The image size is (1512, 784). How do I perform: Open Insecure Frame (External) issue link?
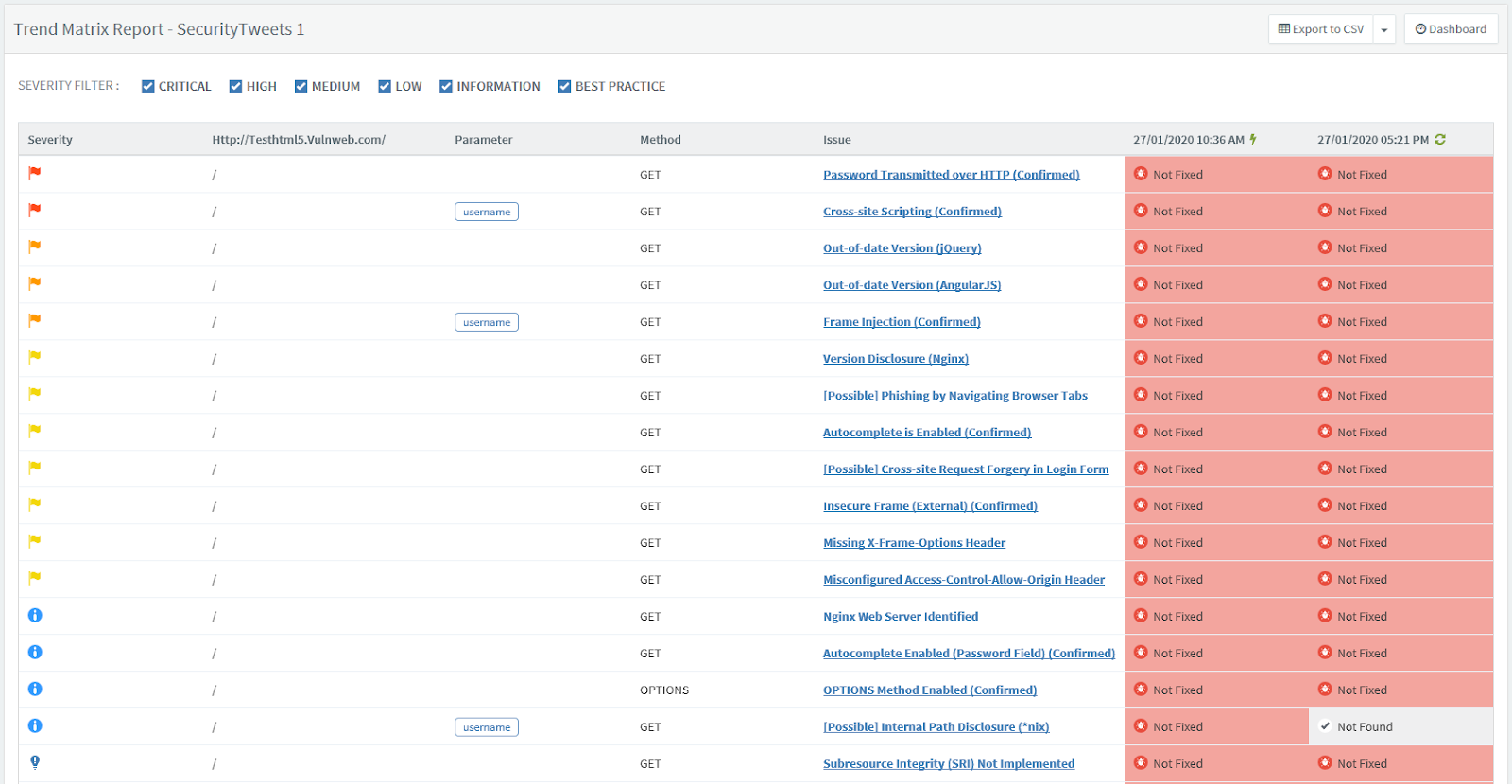930,506
